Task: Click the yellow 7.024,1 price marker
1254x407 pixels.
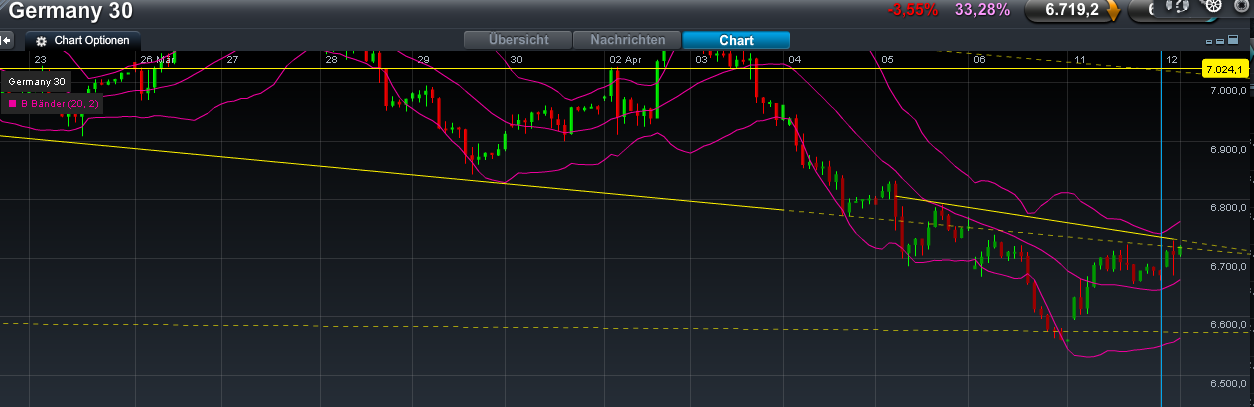Action: point(1225,69)
